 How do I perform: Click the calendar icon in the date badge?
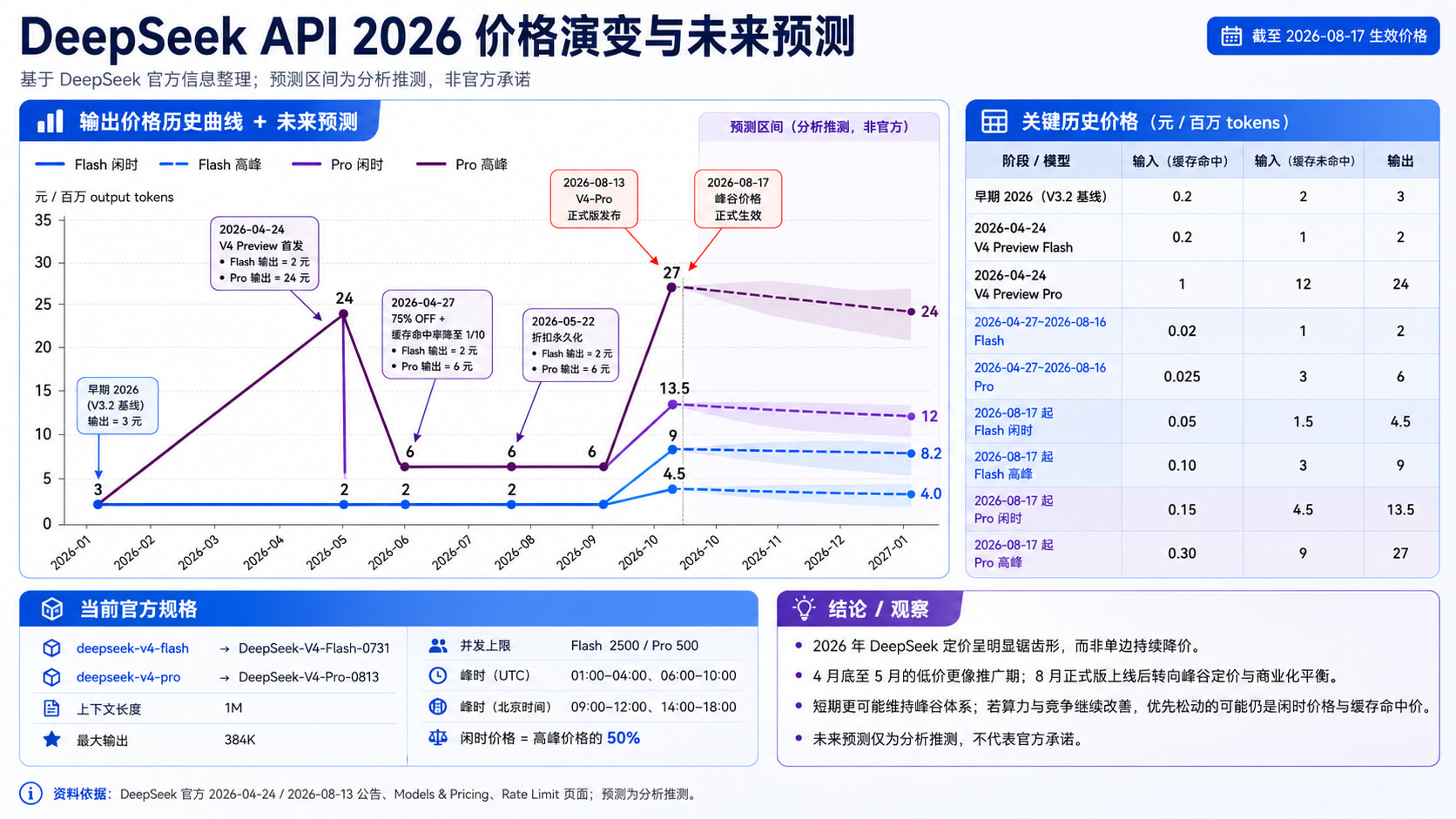(x=1230, y=36)
